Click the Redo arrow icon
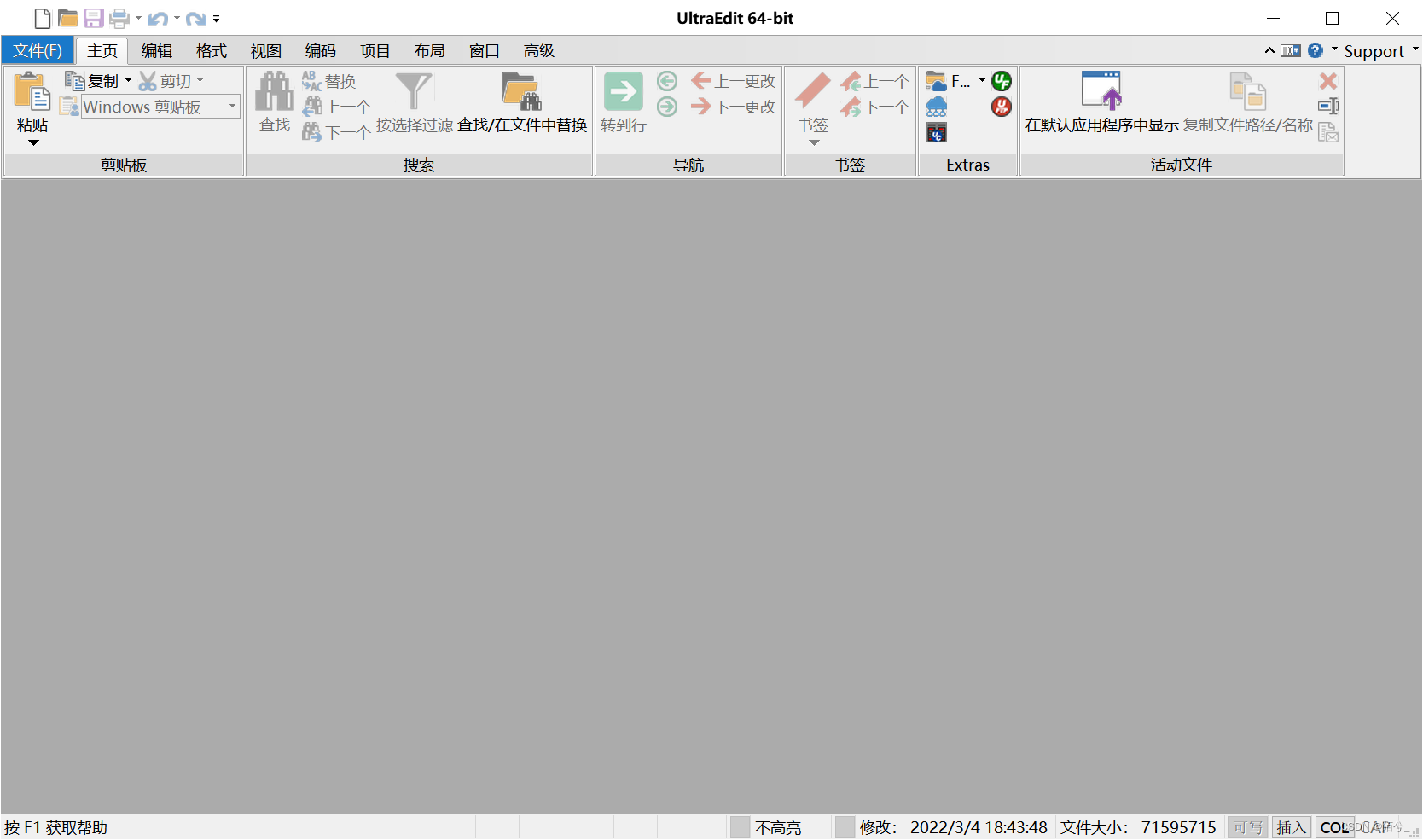This screenshot has width=1423, height=840. pos(196,18)
